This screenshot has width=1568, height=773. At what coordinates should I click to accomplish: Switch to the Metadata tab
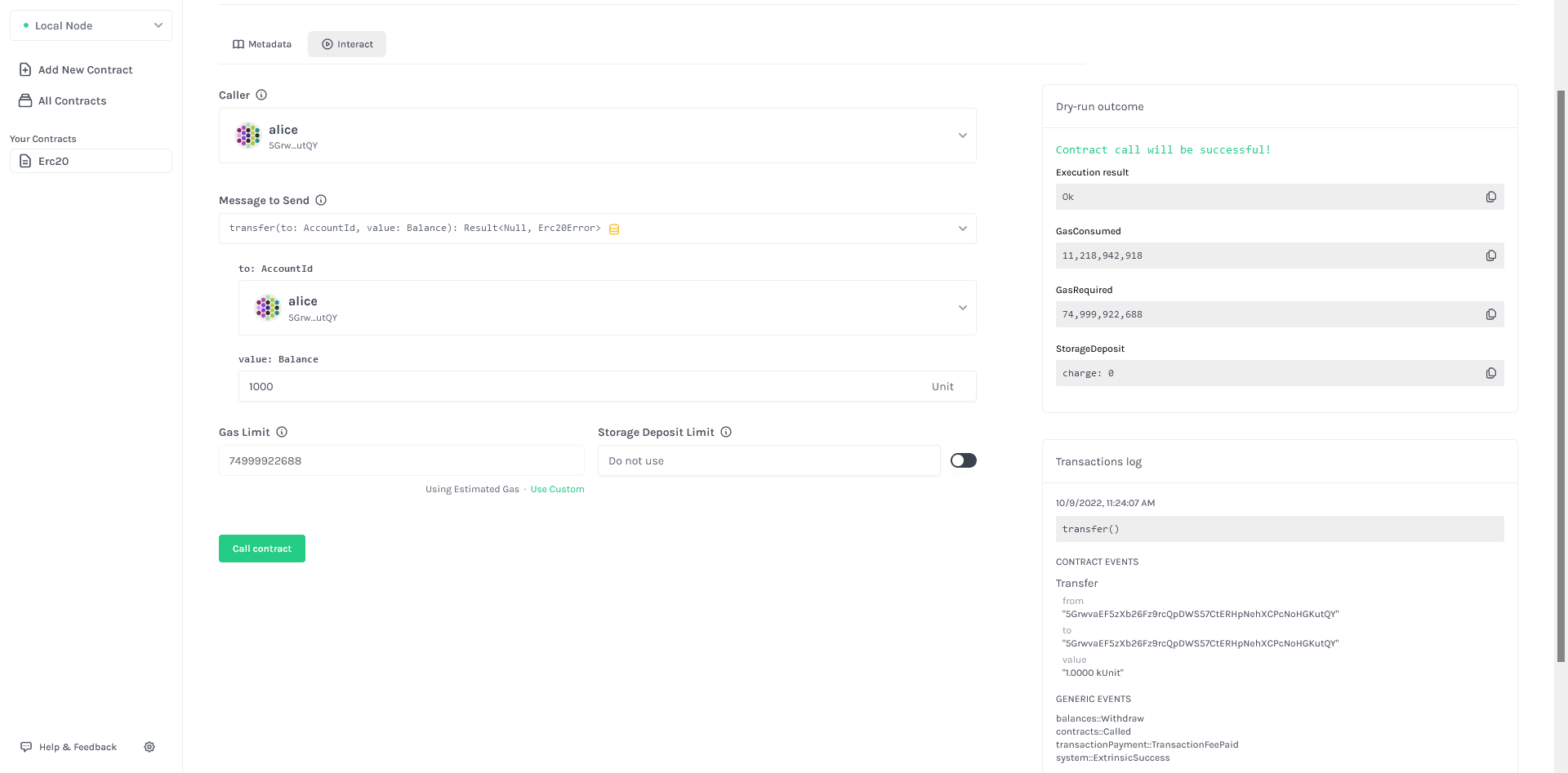(x=262, y=44)
